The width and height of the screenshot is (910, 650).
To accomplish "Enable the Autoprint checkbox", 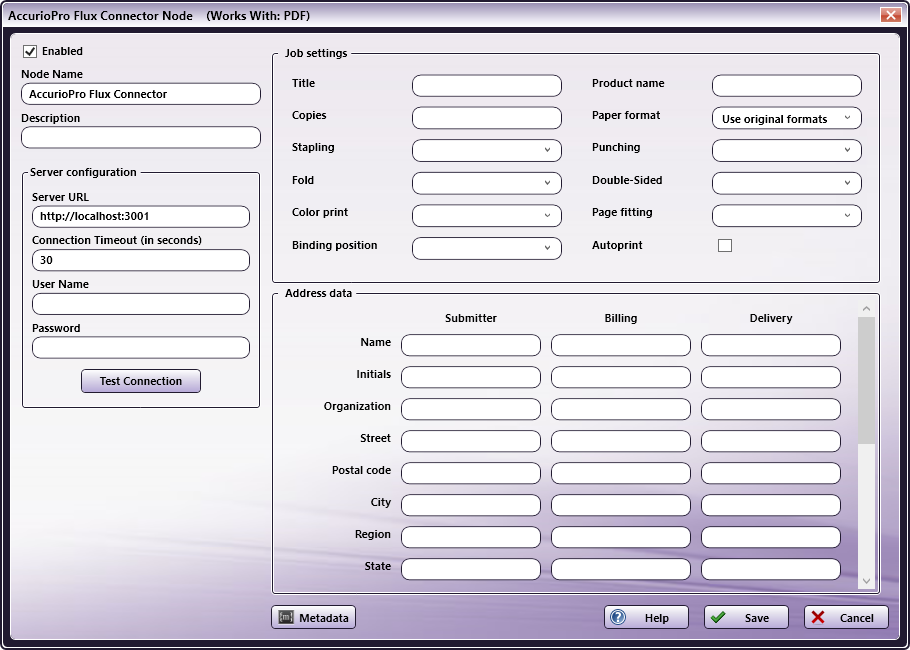I will tap(725, 245).
